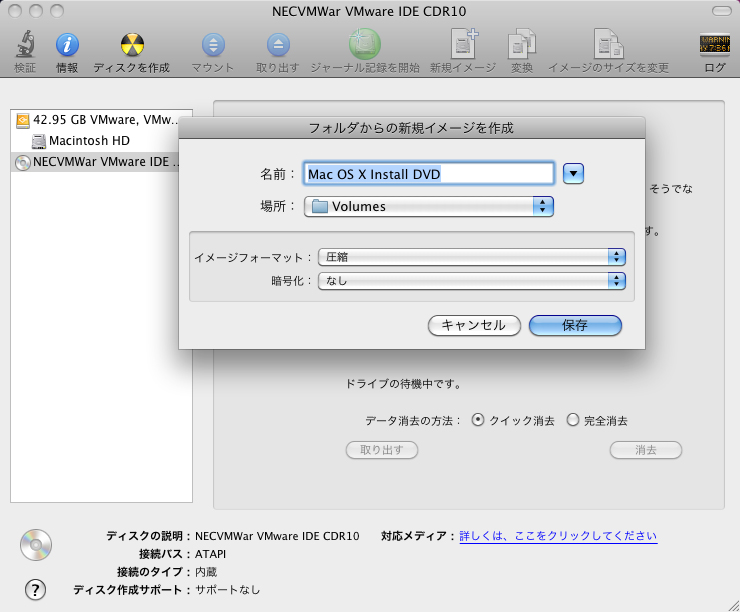The width and height of the screenshot is (740, 612).
Task: Click the 消去 button
Action: (646, 450)
